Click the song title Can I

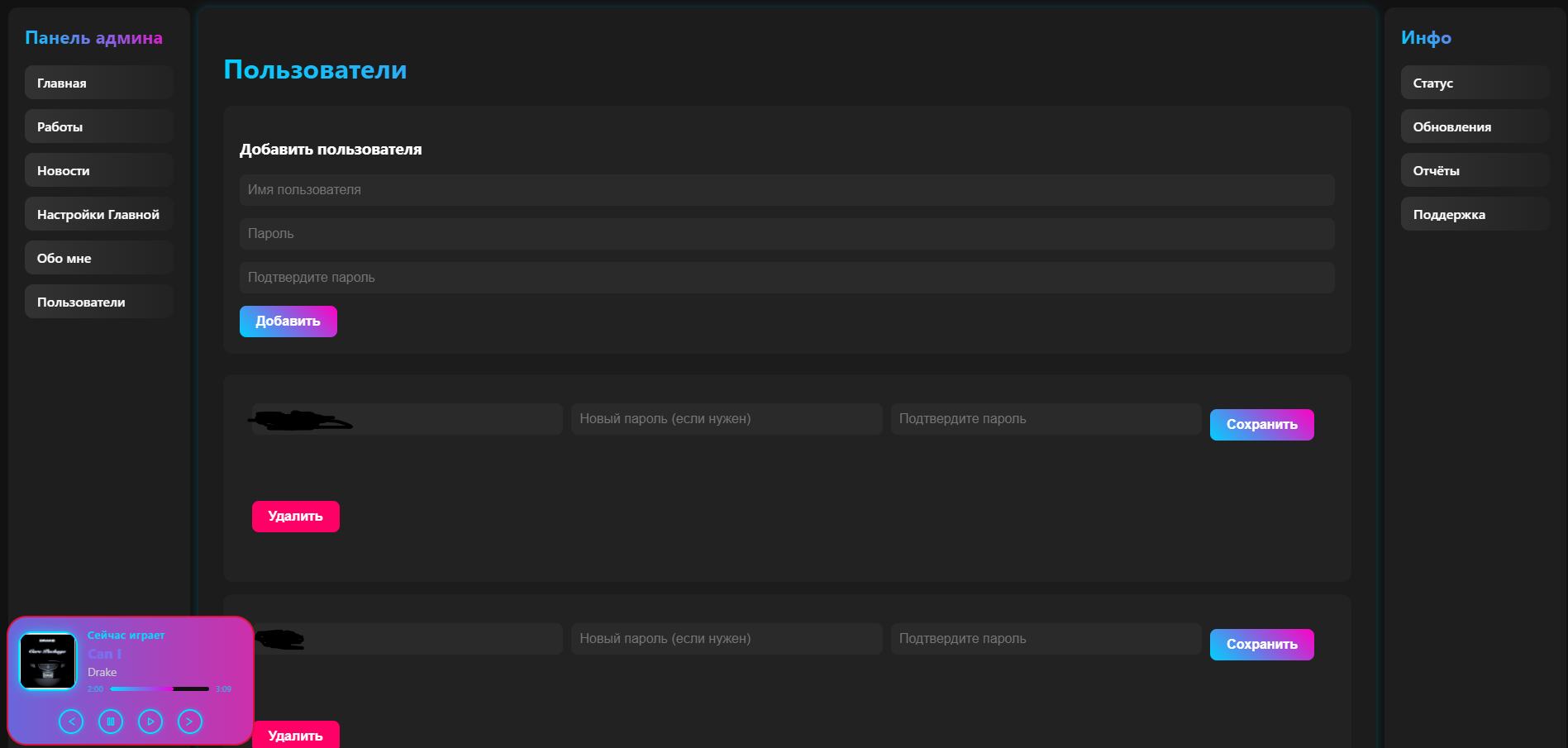point(105,654)
